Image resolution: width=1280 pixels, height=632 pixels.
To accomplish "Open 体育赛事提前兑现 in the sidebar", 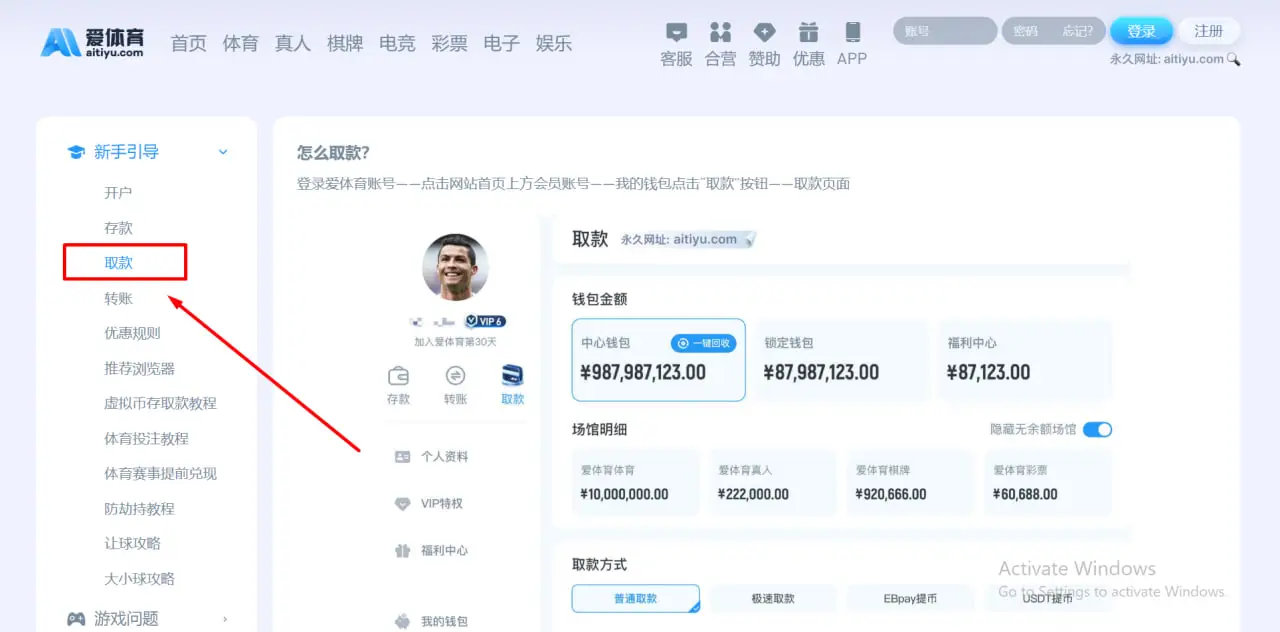I will point(160,473).
